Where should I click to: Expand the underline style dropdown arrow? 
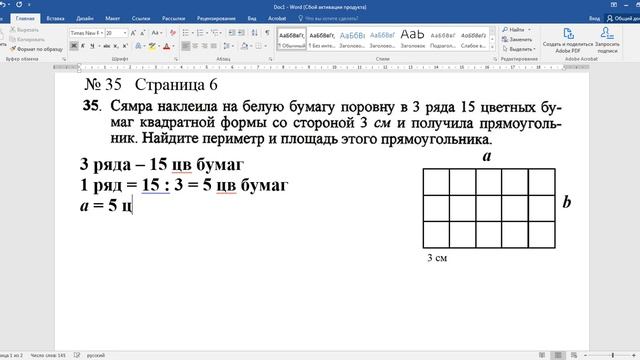click(99, 46)
